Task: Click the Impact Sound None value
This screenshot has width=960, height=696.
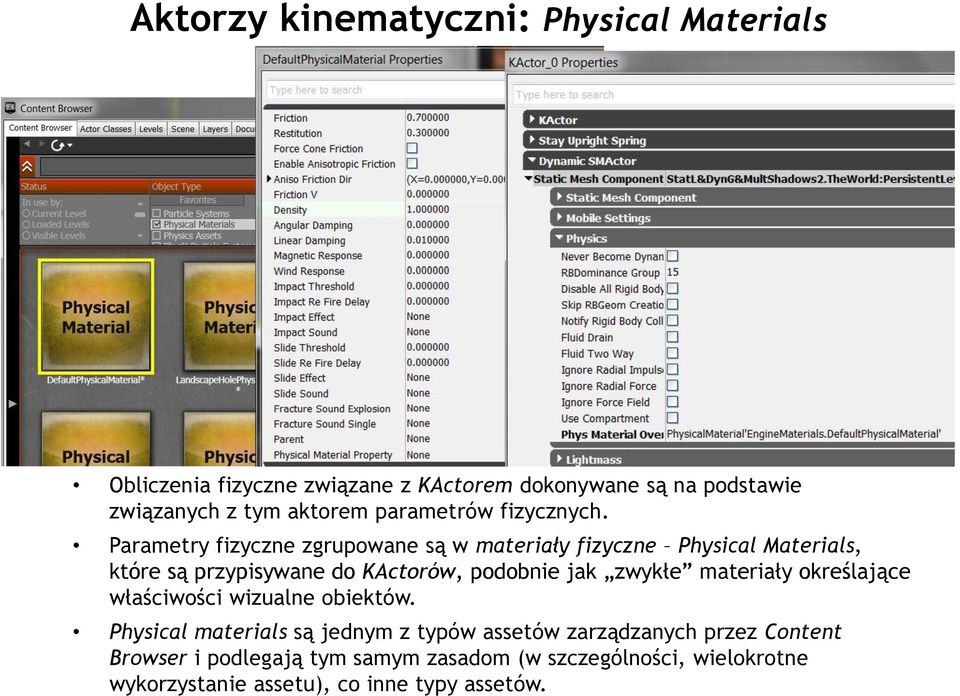Action: click(x=419, y=332)
